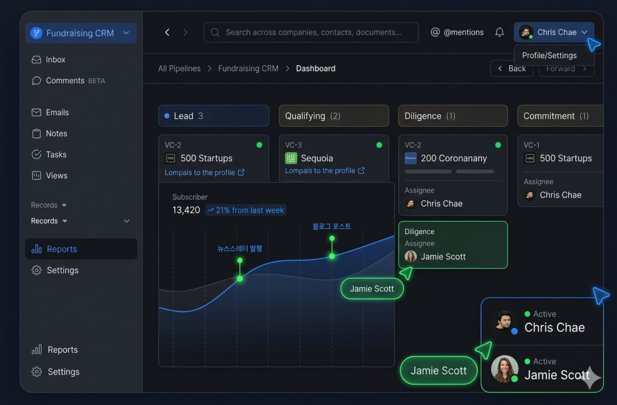Screen dimensions: 617x405
Task: Select Tasks in the sidebar
Action: [56, 155]
